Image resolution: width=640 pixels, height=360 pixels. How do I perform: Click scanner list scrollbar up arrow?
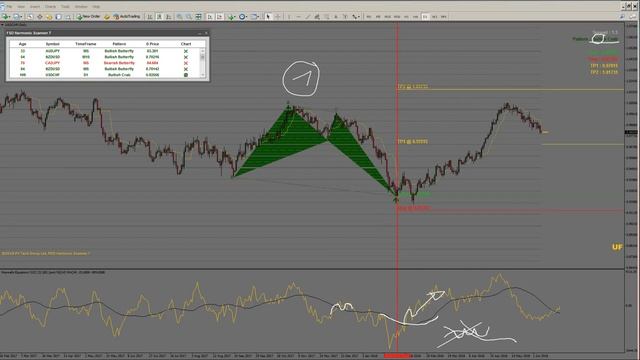coord(202,51)
